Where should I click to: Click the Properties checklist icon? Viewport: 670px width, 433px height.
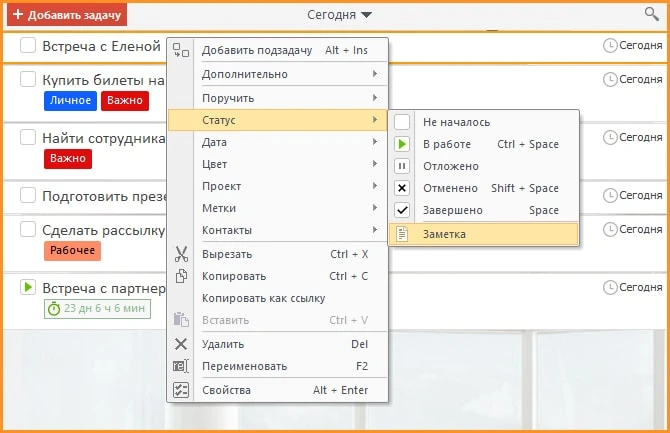point(181,390)
